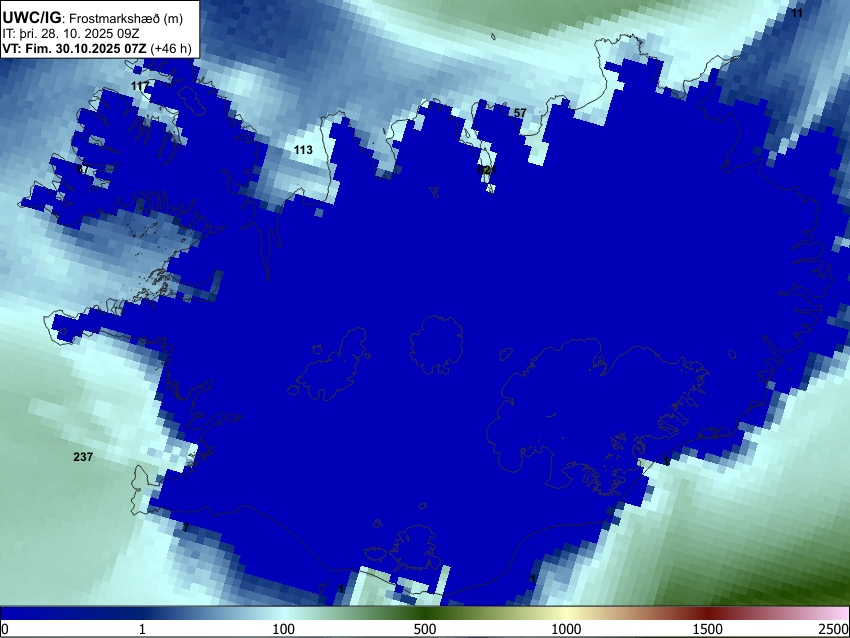This screenshot has height=638, width=850.
Task: Select the map value label '11'
Action: tap(796, 13)
